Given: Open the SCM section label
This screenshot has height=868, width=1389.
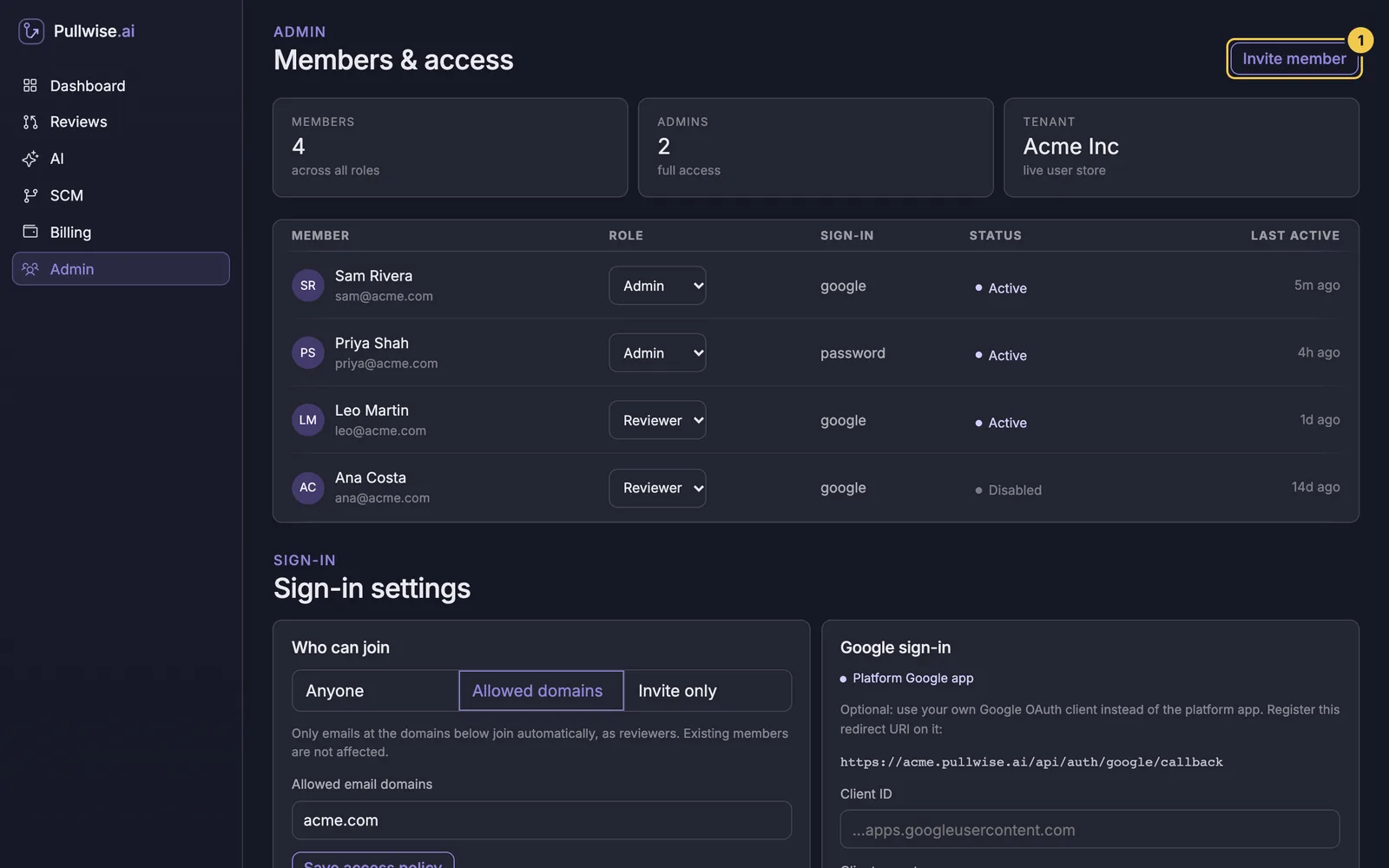Looking at the screenshot, I should tap(67, 195).
